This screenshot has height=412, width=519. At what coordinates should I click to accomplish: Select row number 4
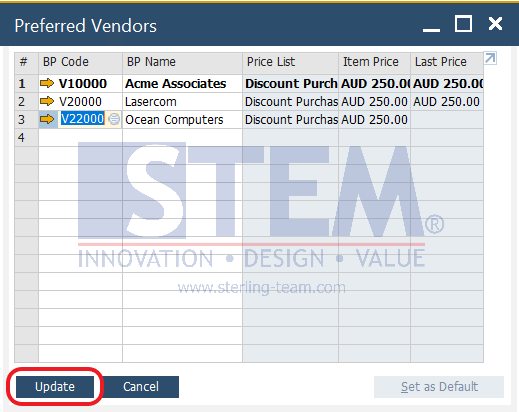click(x=26, y=137)
